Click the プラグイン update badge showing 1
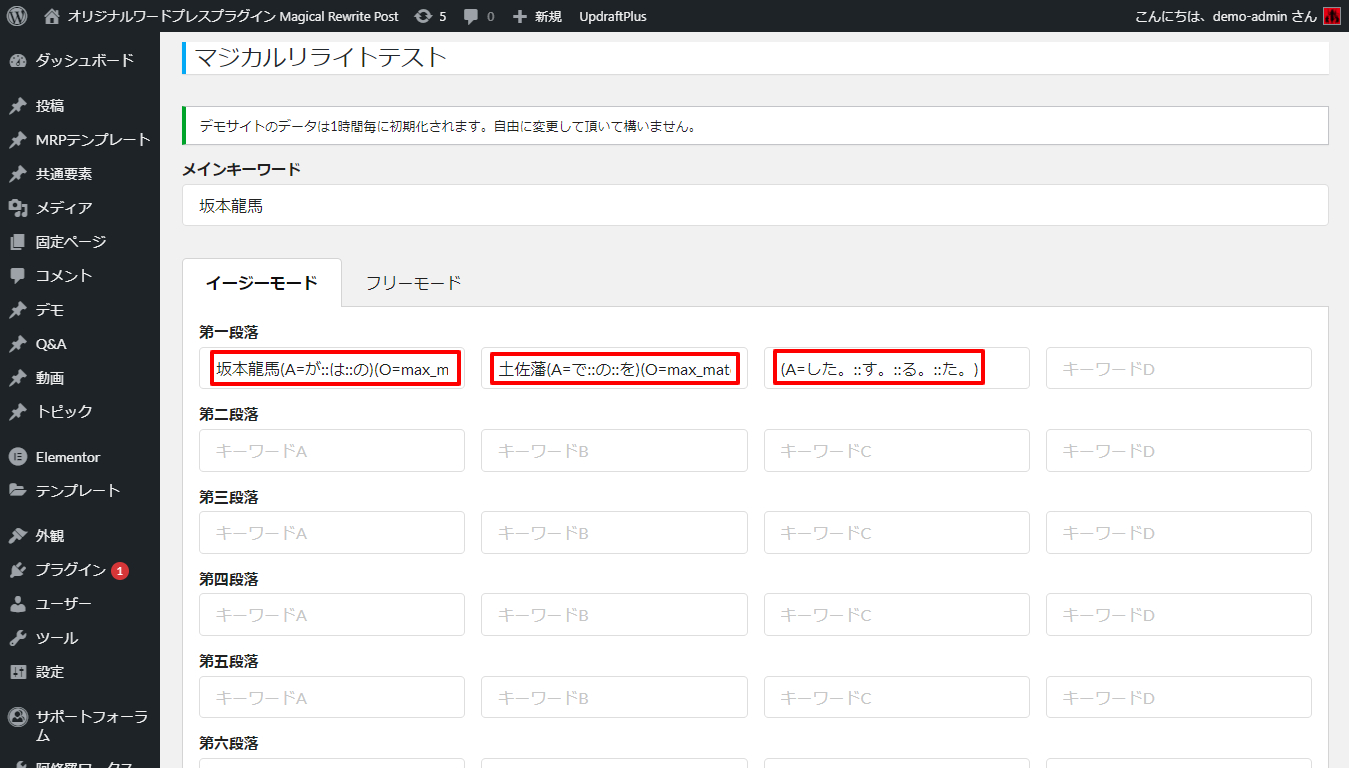The image size is (1349, 768). click(120, 571)
